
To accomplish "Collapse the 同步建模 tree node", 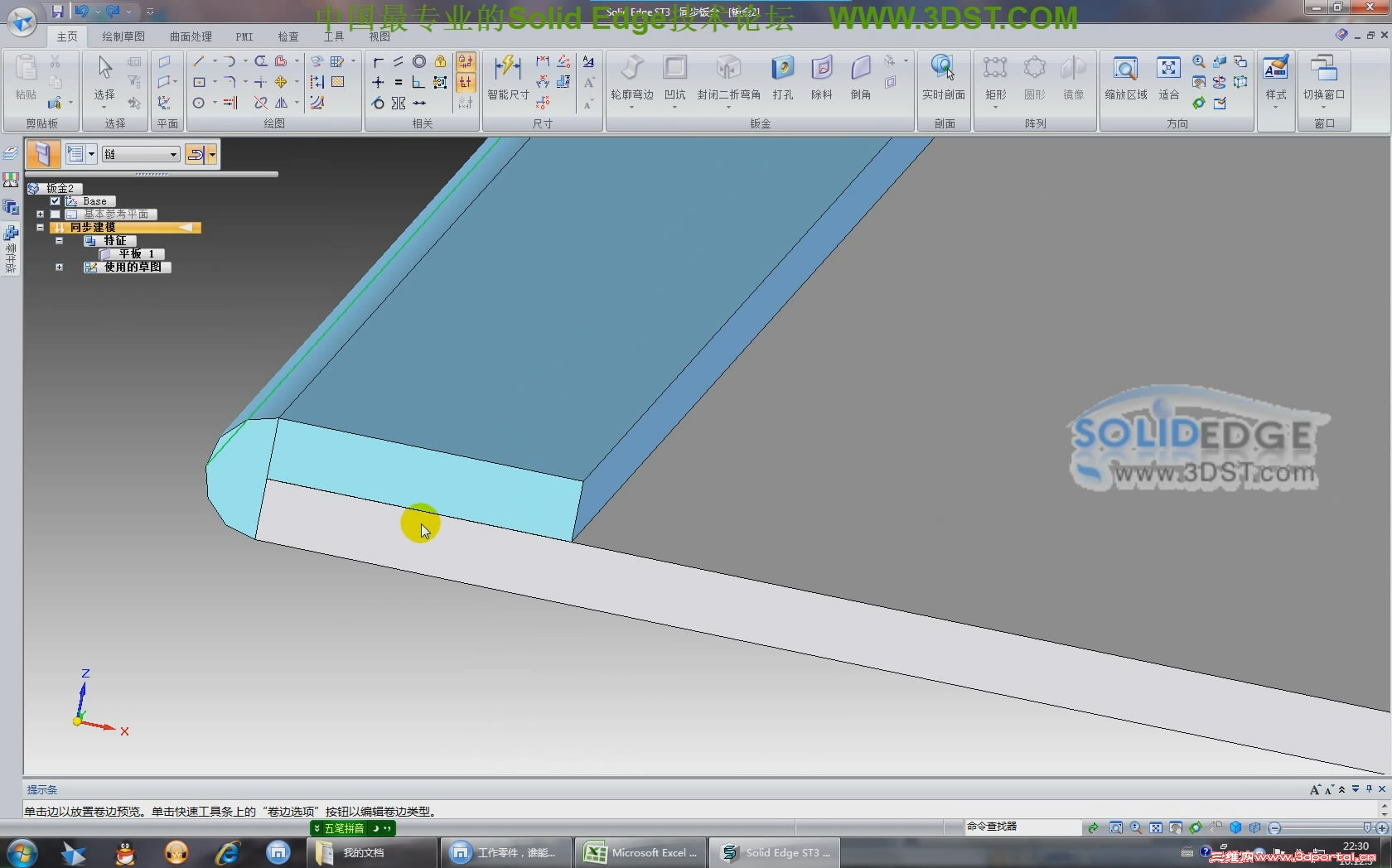I will pos(40,227).
